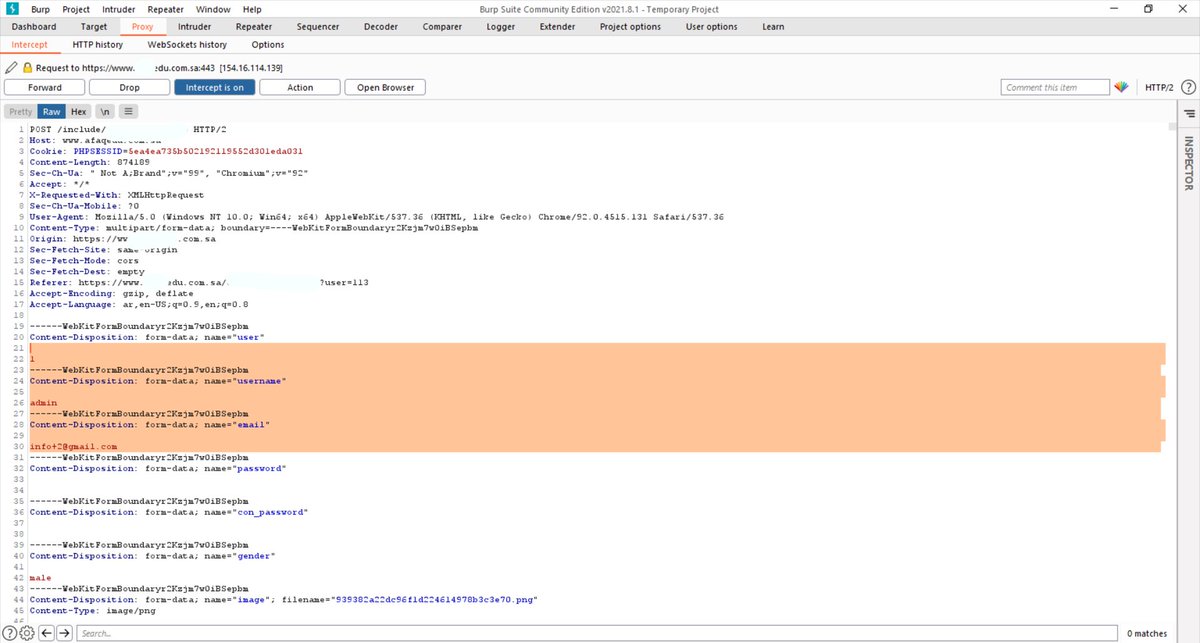Switch to the Logger tab
The width and height of the screenshot is (1200, 643).
pyautogui.click(x=501, y=27)
